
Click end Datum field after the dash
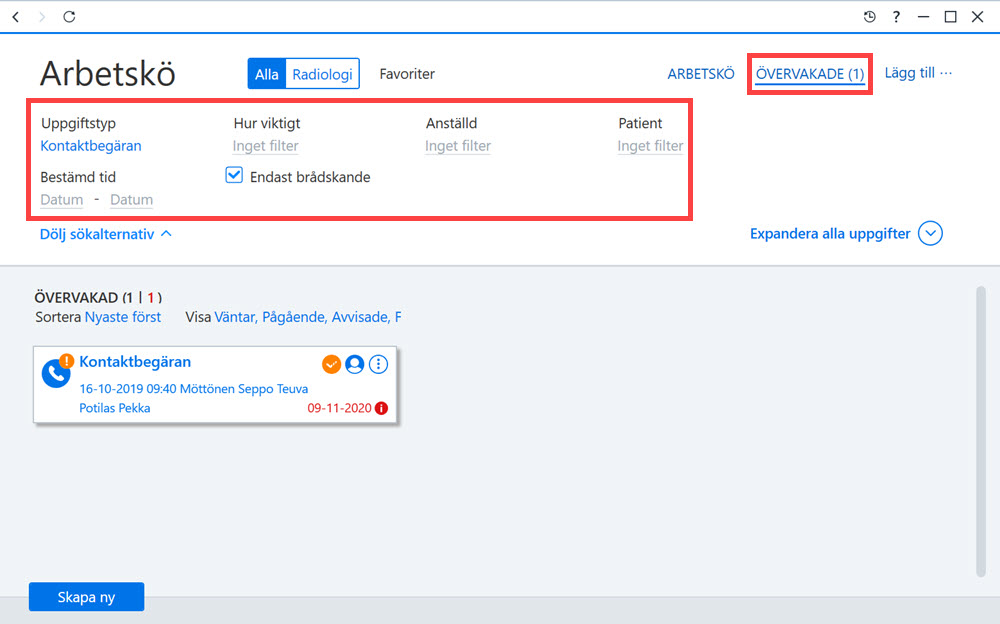131,200
